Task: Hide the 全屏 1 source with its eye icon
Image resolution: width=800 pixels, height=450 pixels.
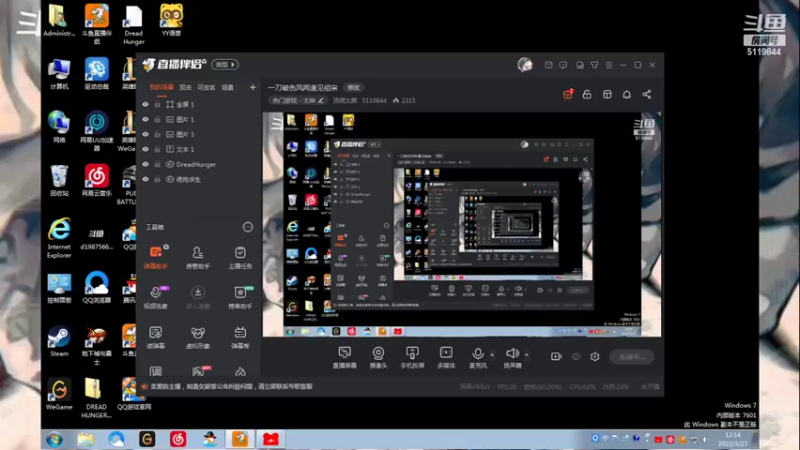Action: [145, 104]
